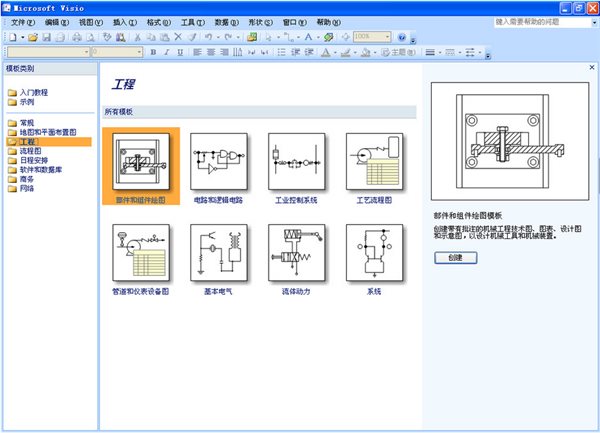The height and width of the screenshot is (433, 600).
Task: Open the help search box dropdown arrow
Action: coord(594,23)
